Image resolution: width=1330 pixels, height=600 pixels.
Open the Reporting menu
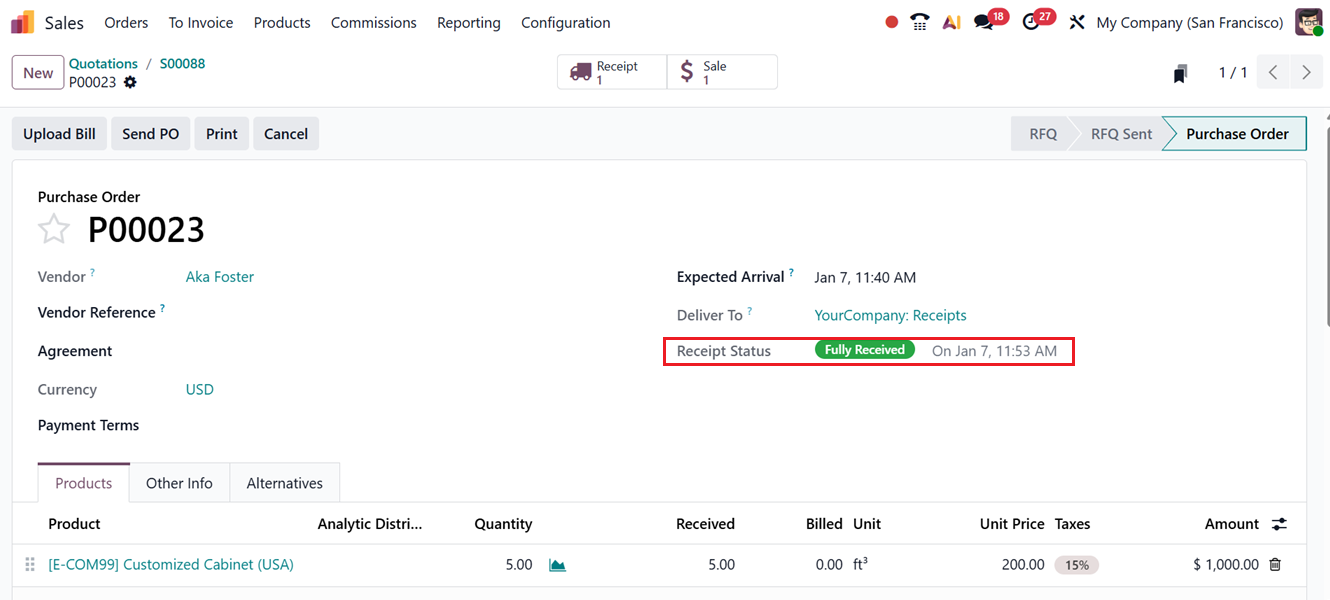pos(468,22)
